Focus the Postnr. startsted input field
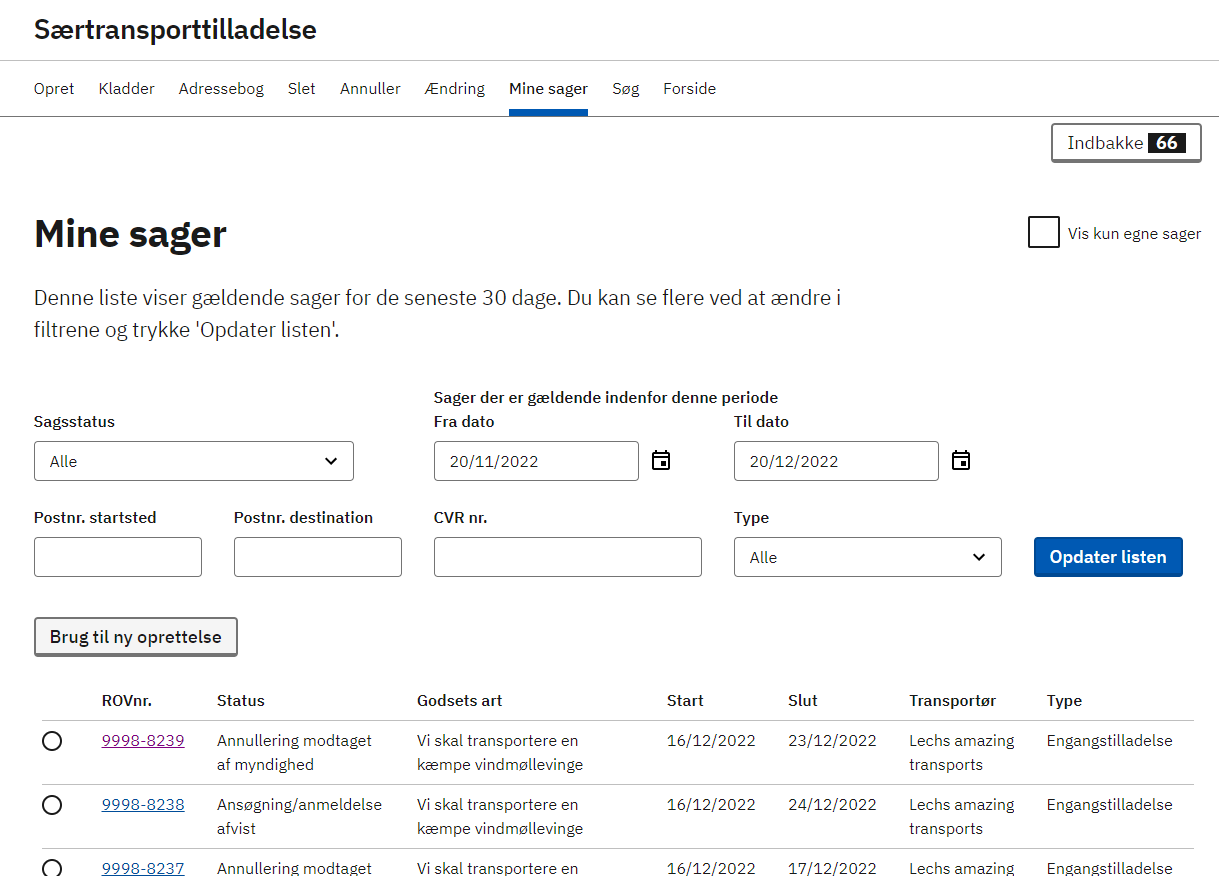This screenshot has height=876, width=1219. pyautogui.click(x=118, y=557)
